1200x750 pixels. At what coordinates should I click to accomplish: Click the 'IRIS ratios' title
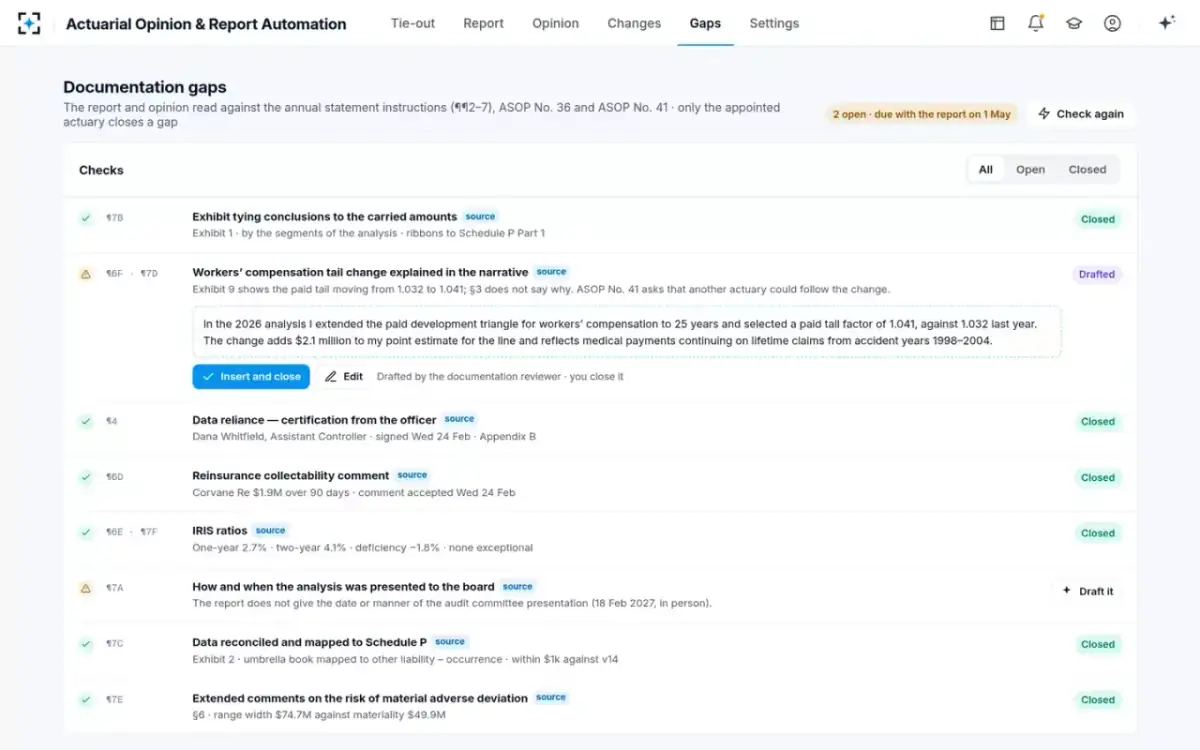click(x=219, y=531)
